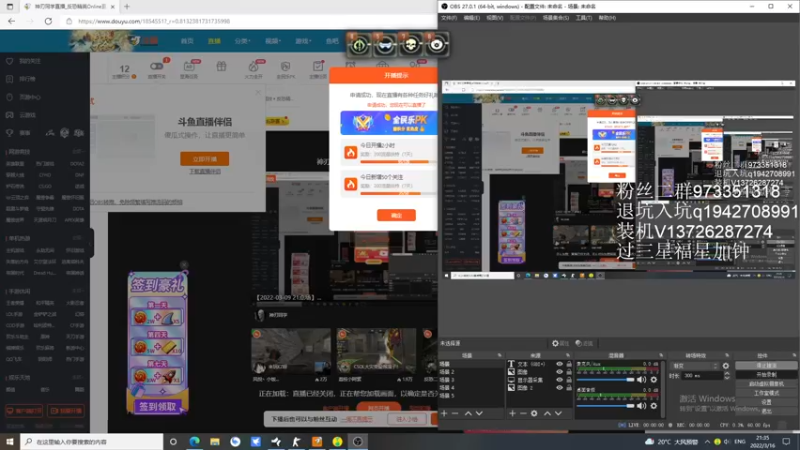Open the OBS 场景集合(S) menu

556,18
